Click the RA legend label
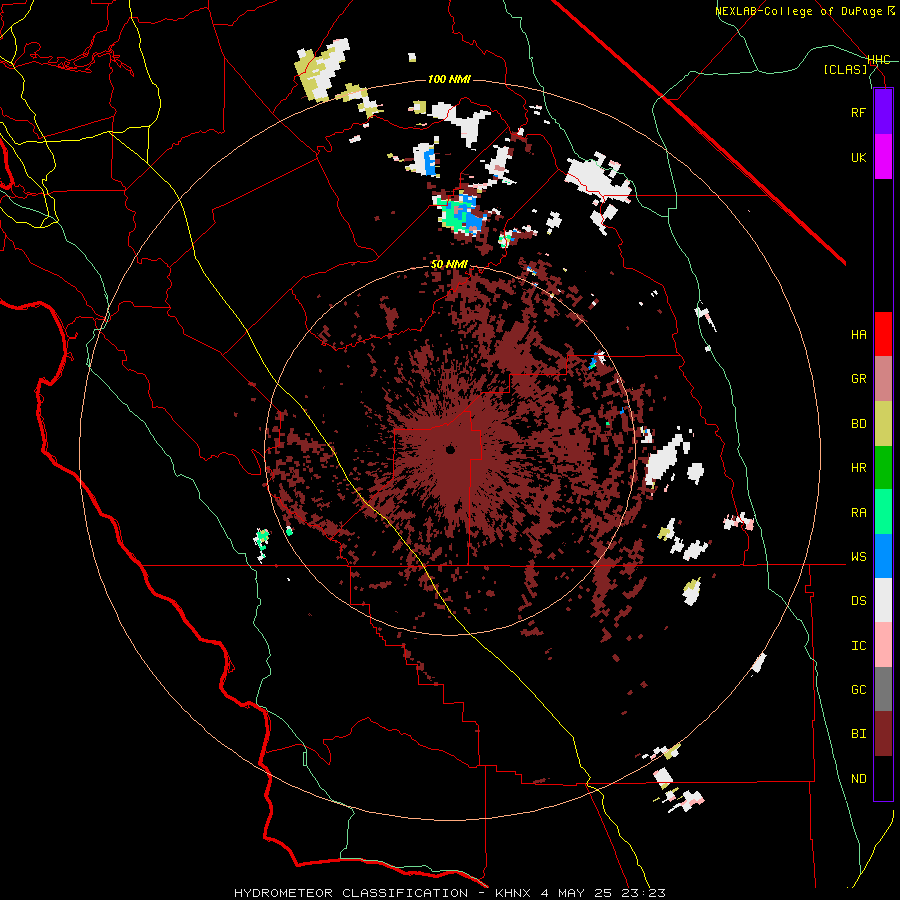Viewport: 900px width, 900px height. [x=858, y=513]
